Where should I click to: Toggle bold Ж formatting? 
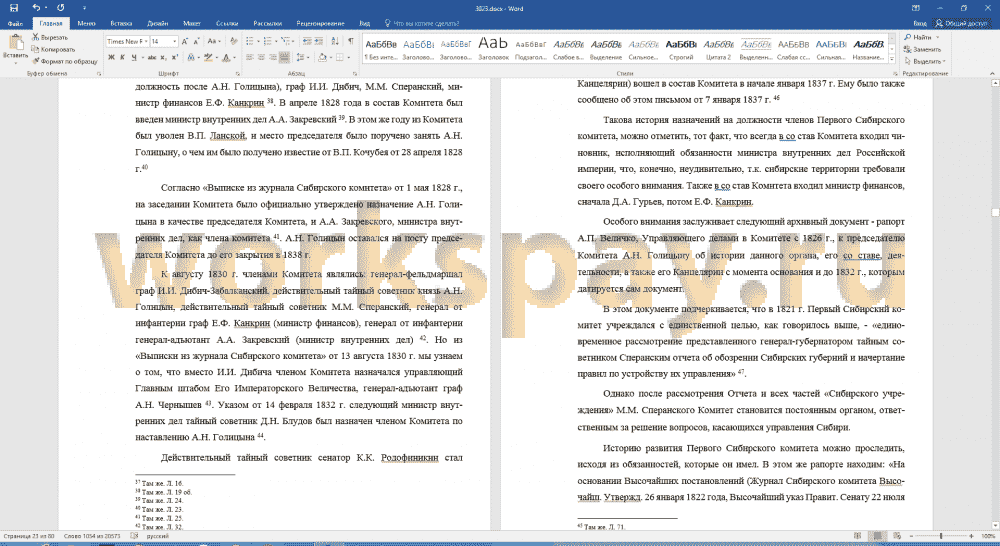point(111,57)
